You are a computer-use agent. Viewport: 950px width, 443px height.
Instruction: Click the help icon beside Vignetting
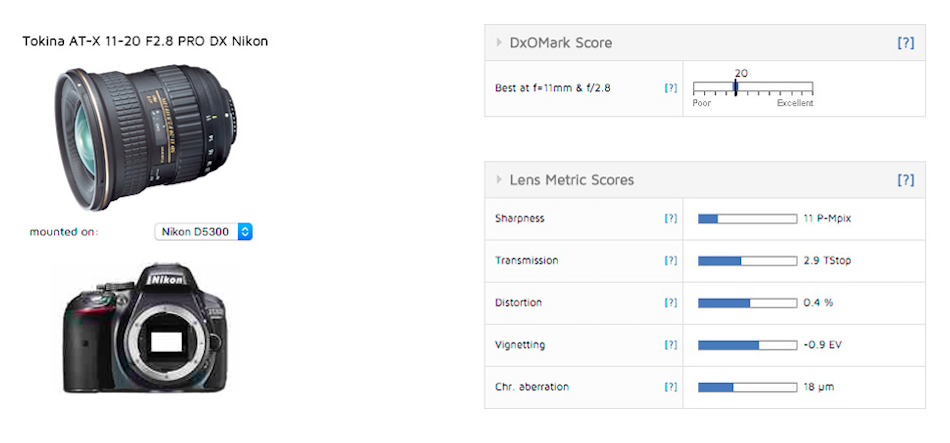(671, 345)
